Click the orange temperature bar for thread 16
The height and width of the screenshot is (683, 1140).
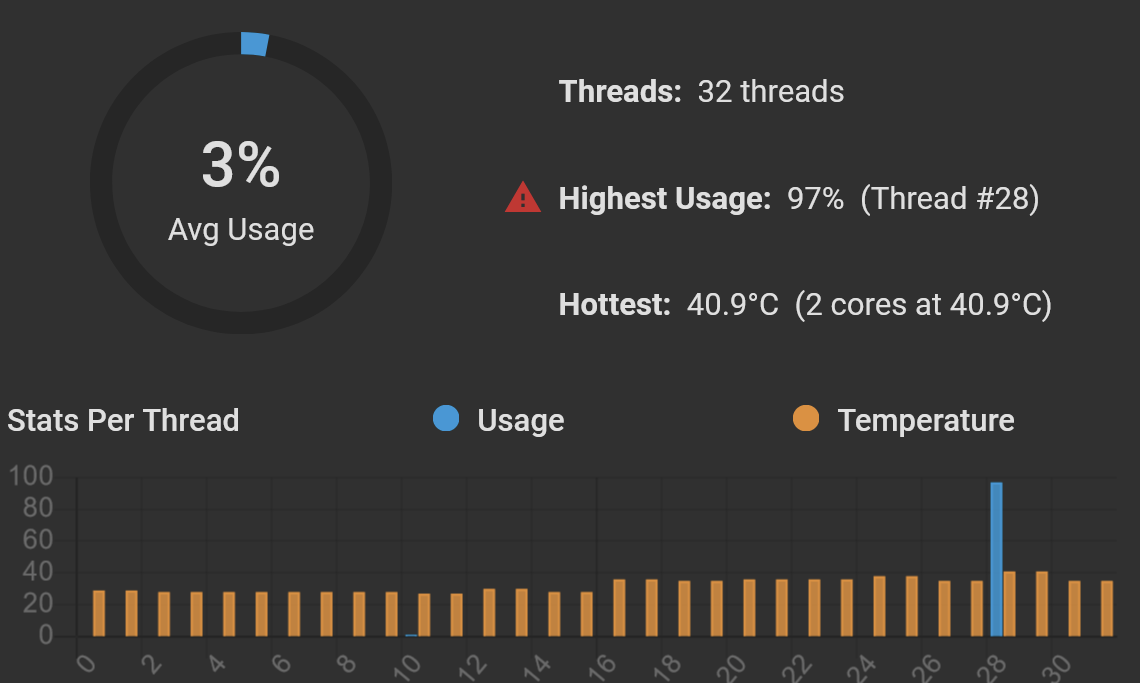click(619, 608)
